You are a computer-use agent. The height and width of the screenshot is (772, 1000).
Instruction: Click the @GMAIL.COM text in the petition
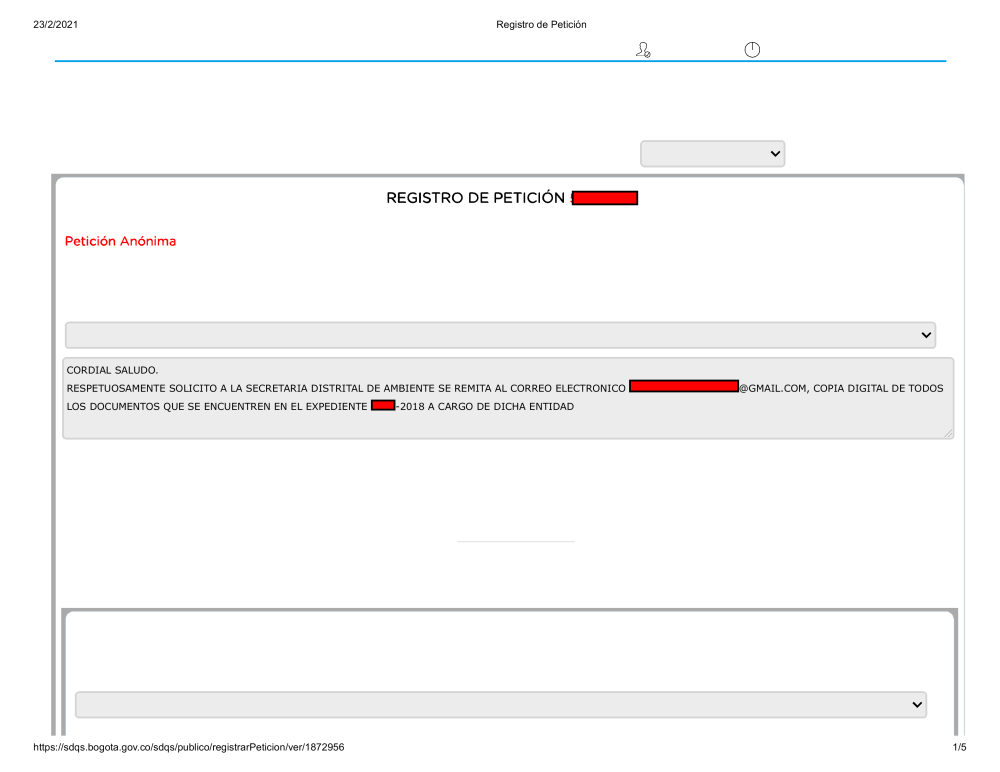(x=772, y=388)
